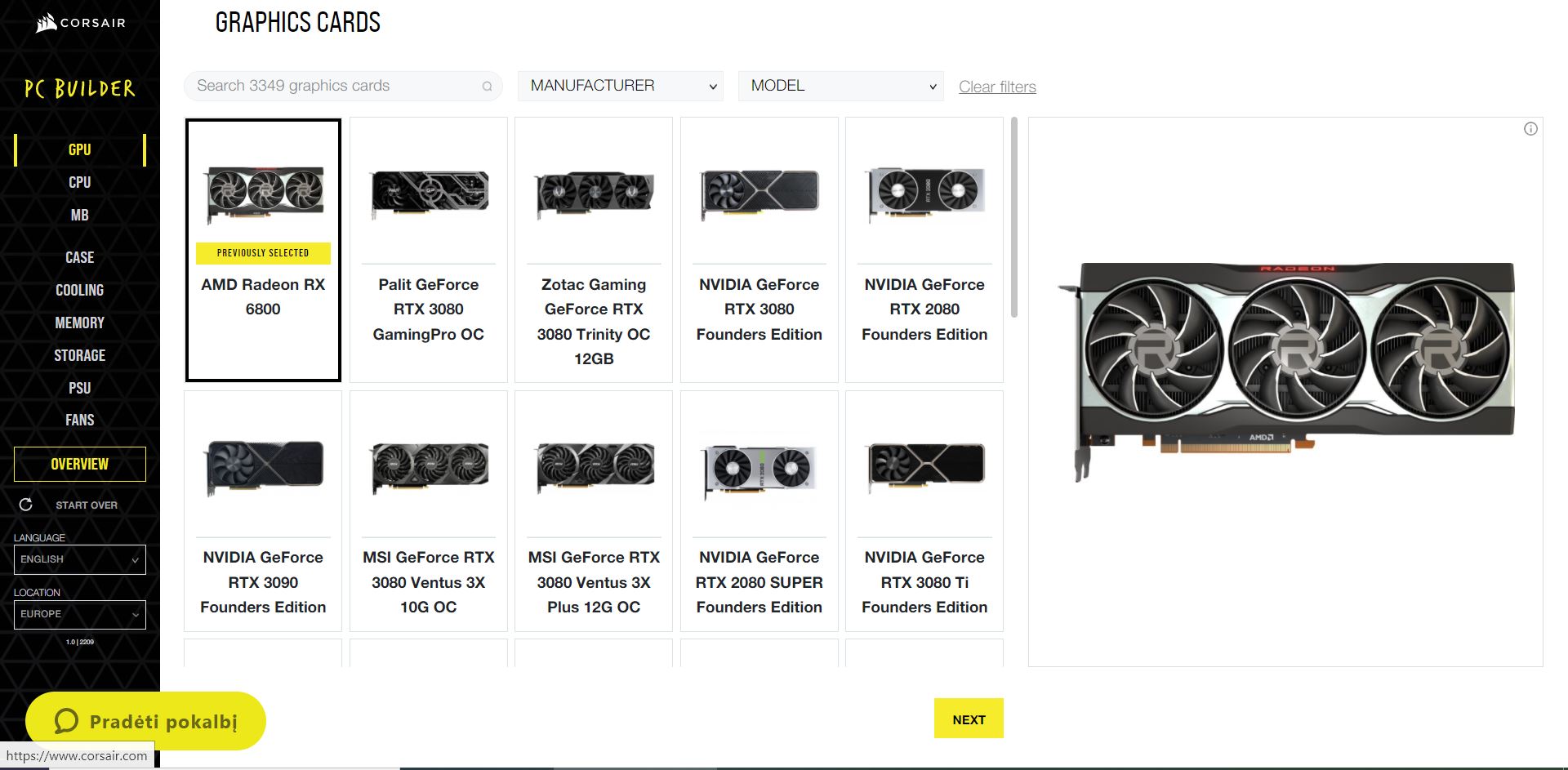Open the info icon above GPU preview
Image resolution: width=1568 pixels, height=770 pixels.
1530,129
